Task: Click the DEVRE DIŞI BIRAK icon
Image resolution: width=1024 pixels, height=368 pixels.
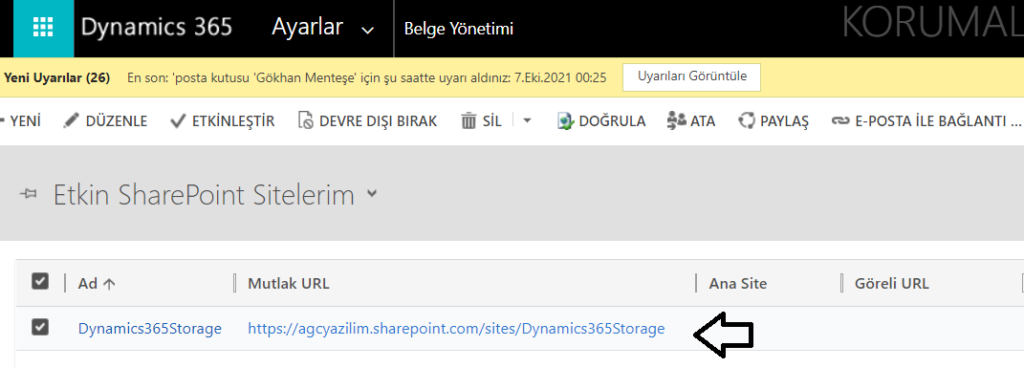Action: click(305, 121)
